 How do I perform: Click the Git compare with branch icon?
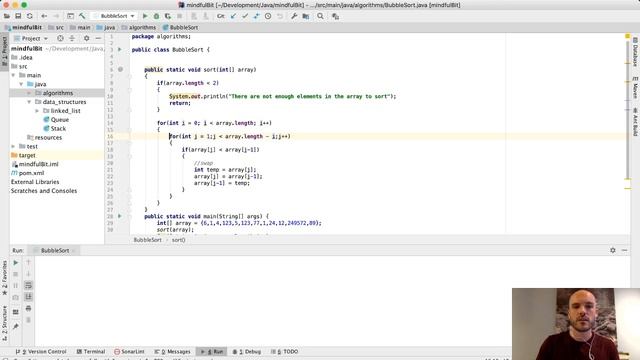(256, 16)
